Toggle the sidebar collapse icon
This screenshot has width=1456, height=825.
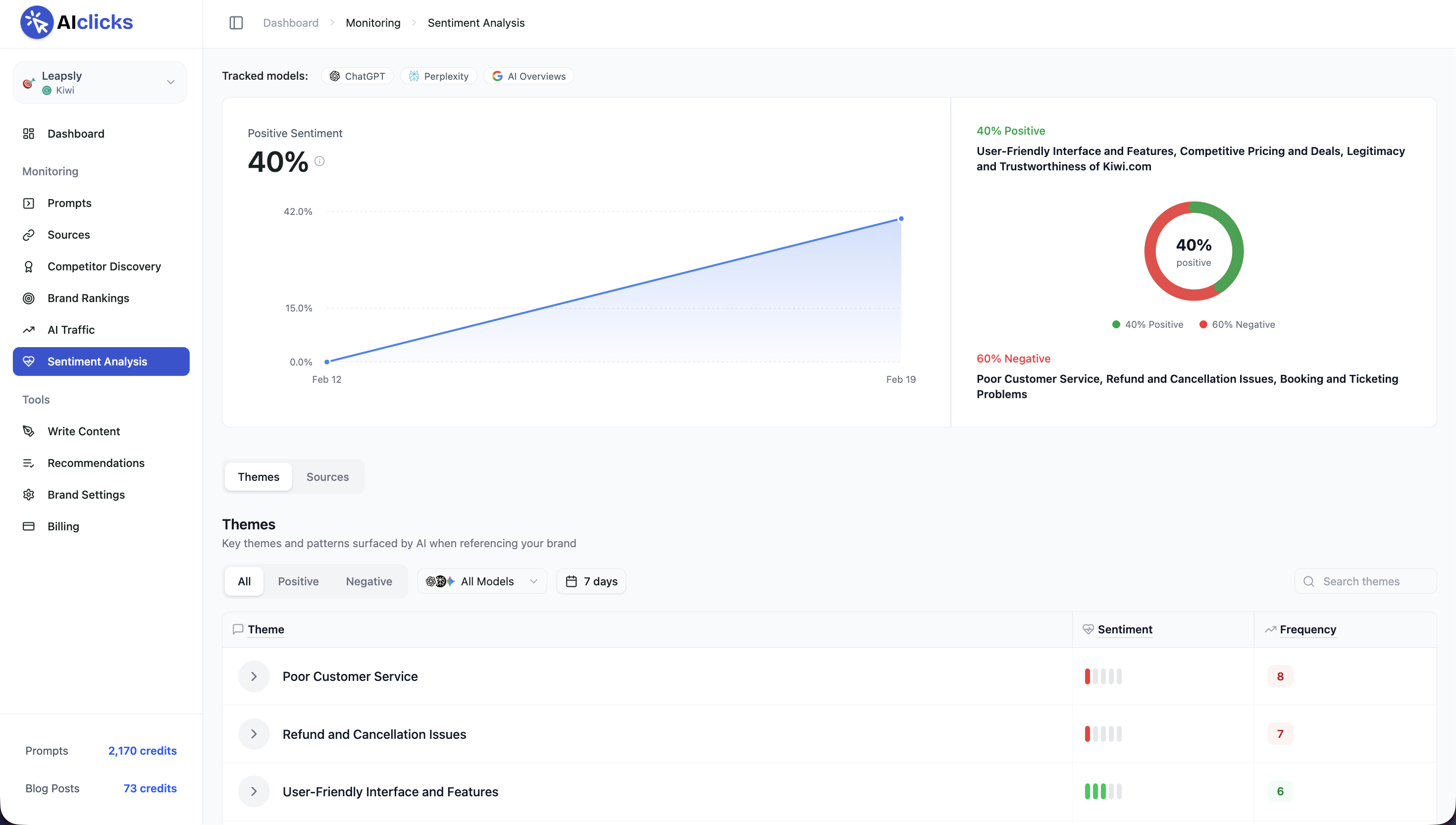[x=236, y=23]
